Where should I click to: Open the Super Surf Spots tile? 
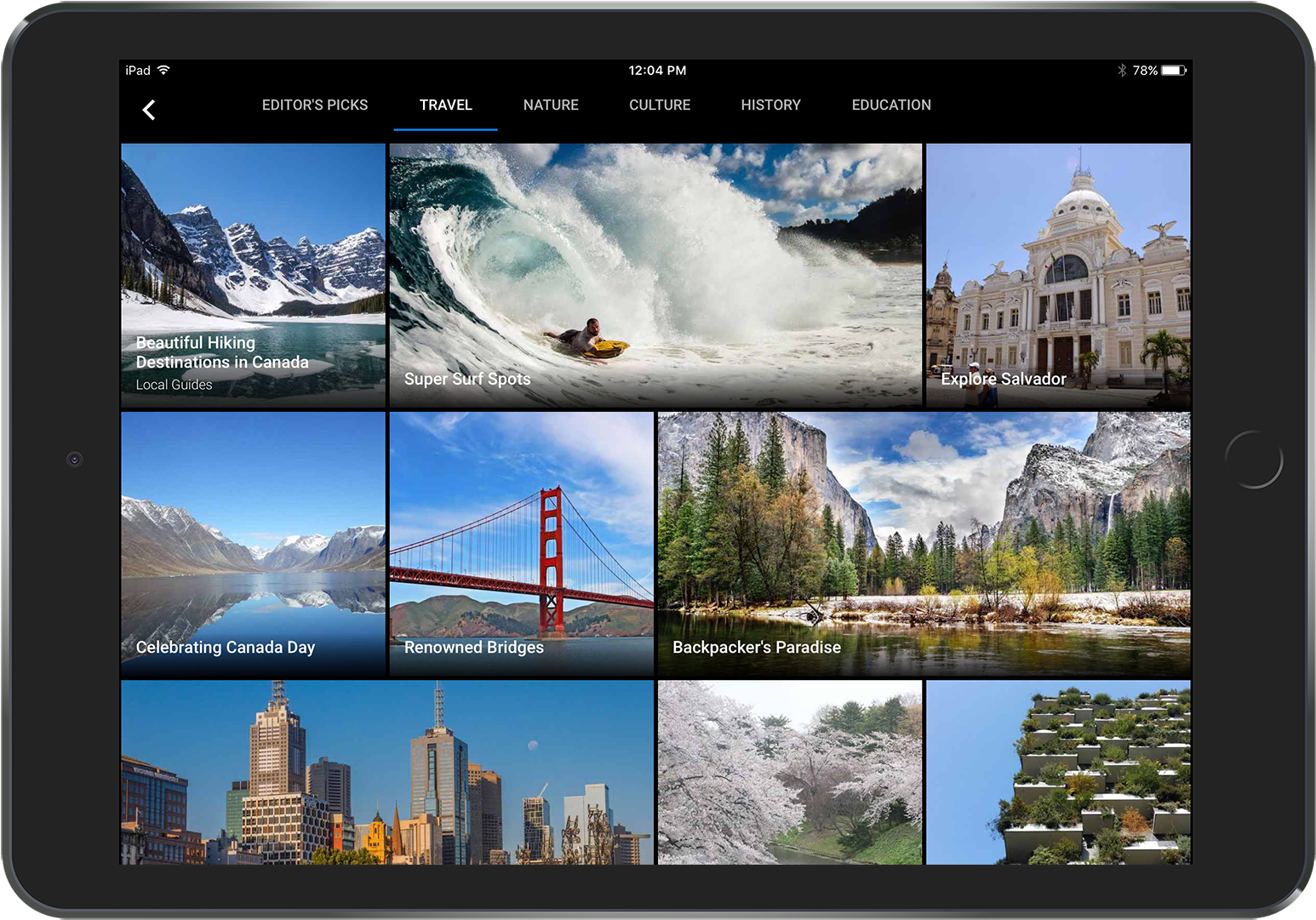click(655, 276)
